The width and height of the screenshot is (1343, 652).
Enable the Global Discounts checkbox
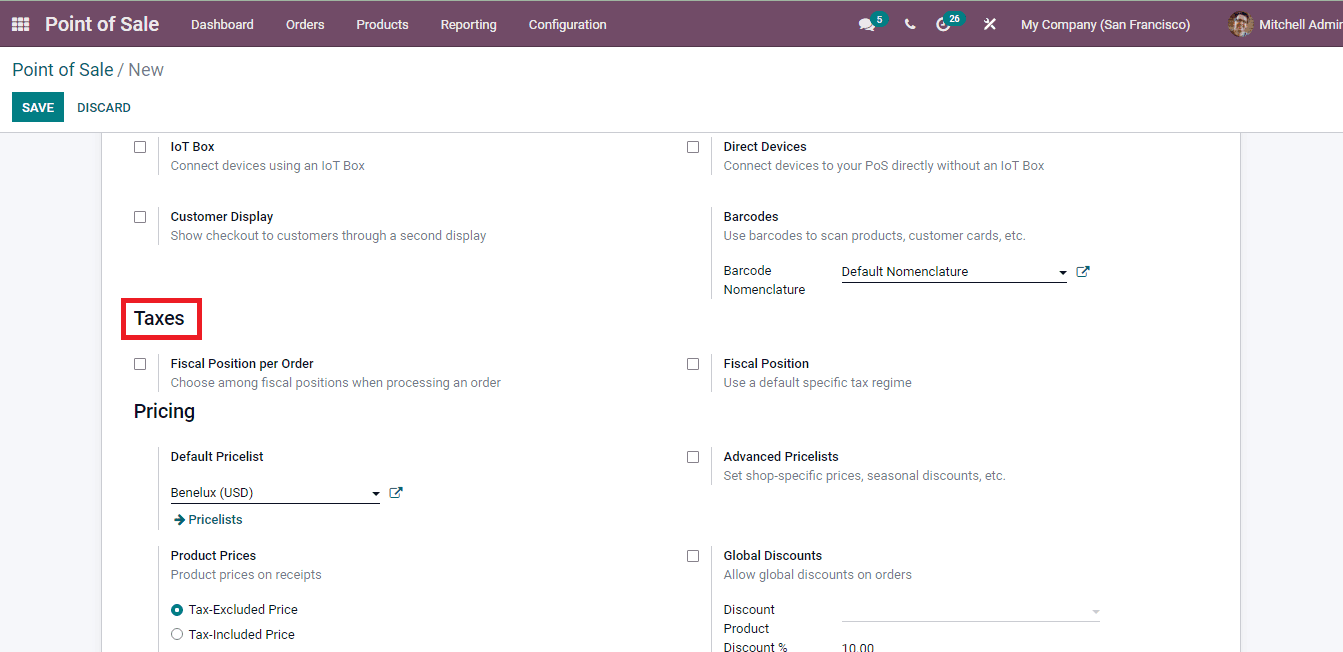(693, 556)
